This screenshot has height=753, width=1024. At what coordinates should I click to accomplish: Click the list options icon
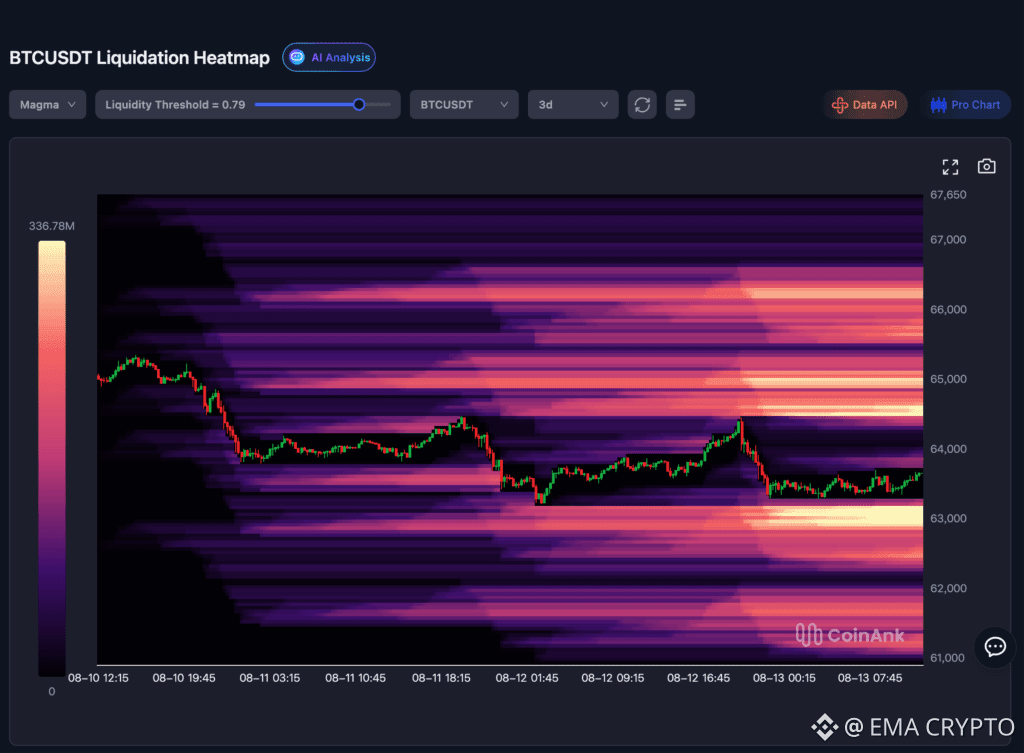pyautogui.click(x=680, y=104)
